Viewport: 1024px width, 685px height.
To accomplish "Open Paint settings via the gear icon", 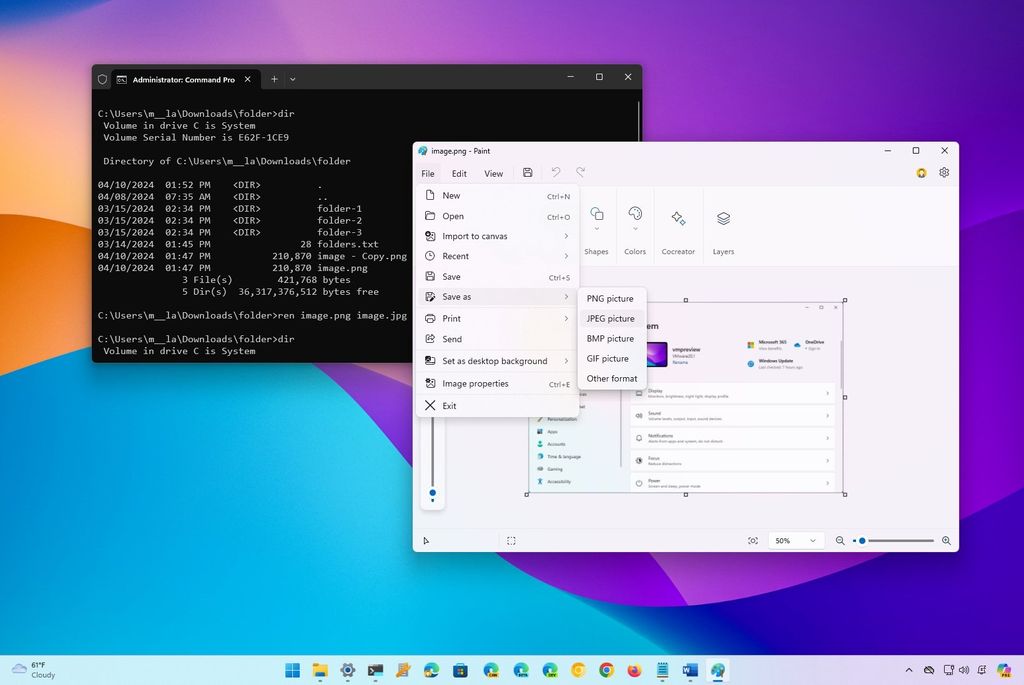I will point(943,172).
